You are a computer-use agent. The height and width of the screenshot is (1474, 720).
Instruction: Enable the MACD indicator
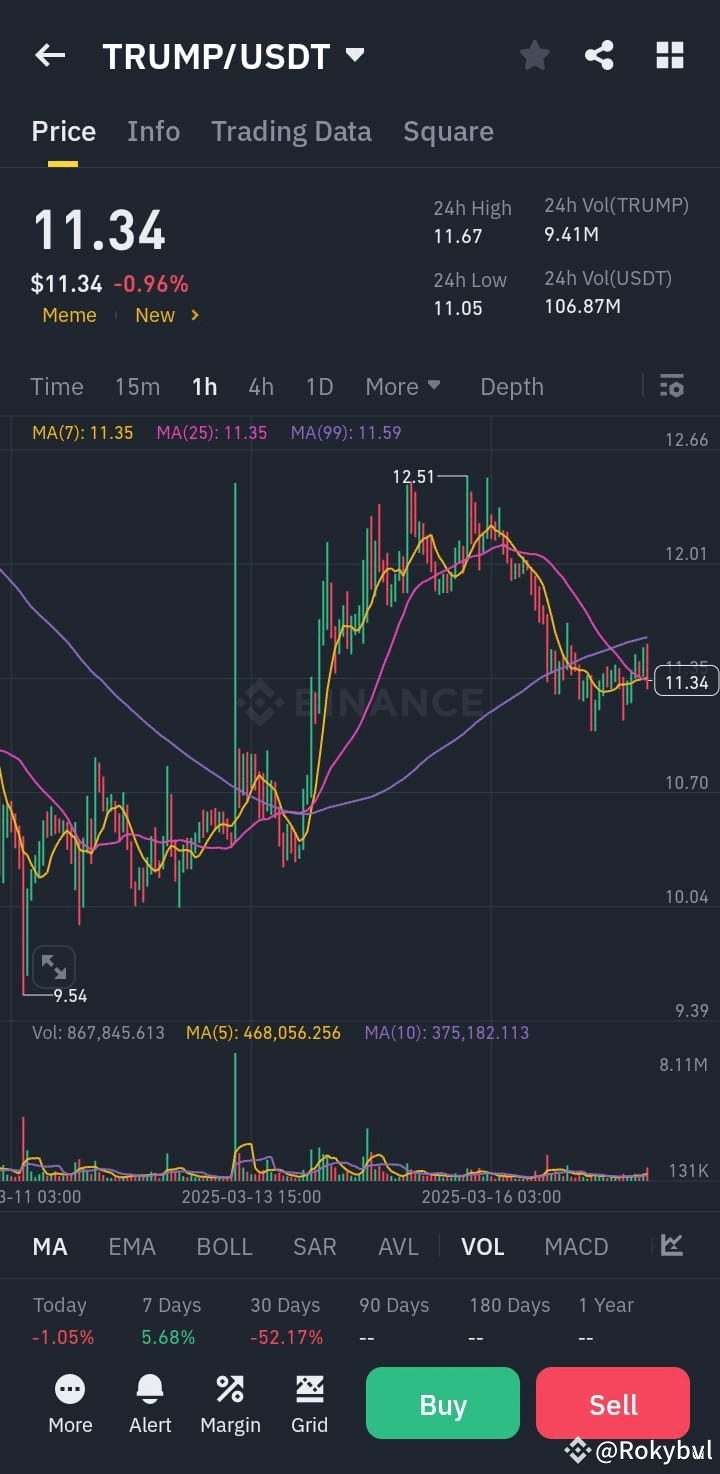pyautogui.click(x=576, y=1246)
